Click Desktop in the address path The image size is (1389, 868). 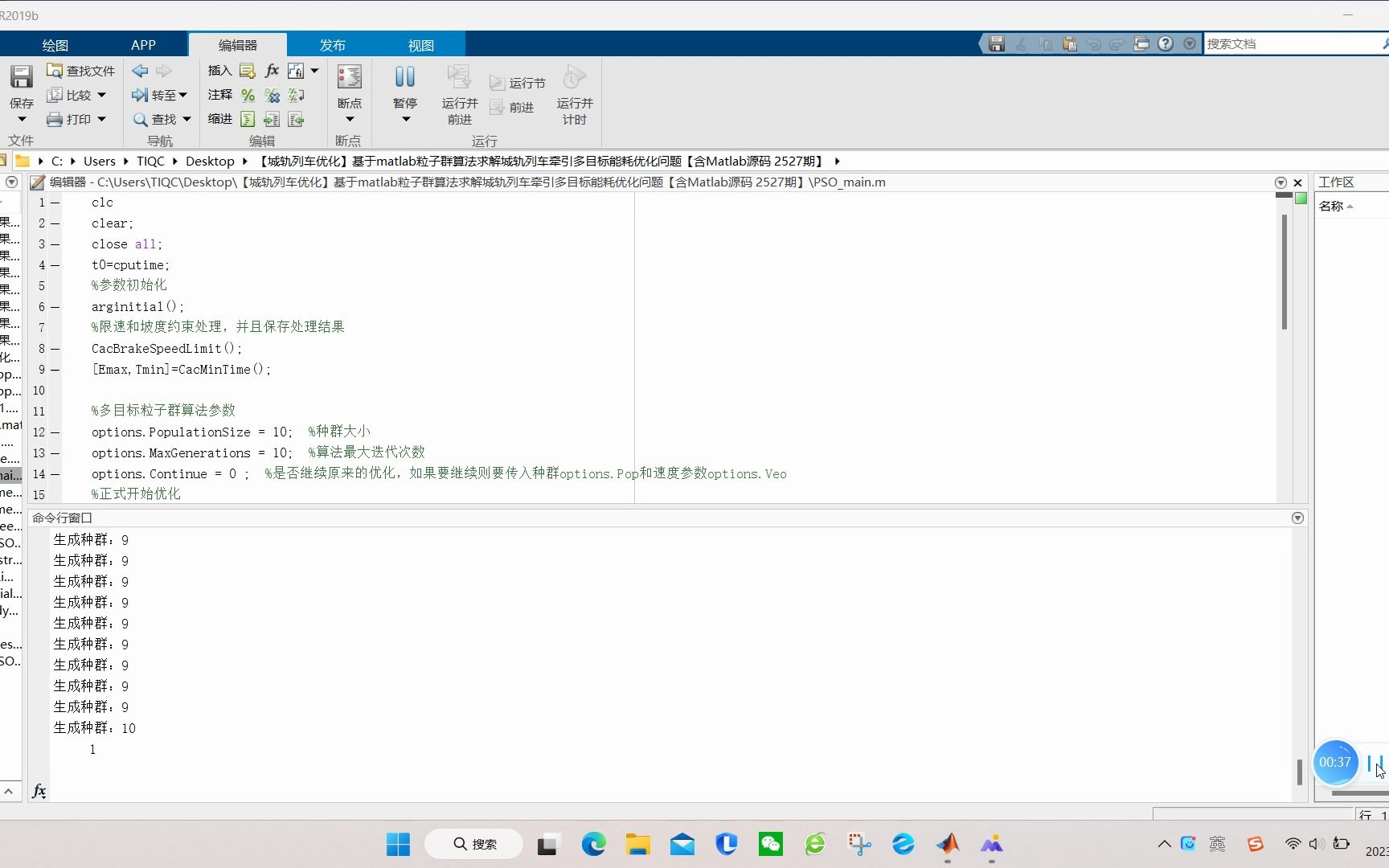point(210,161)
